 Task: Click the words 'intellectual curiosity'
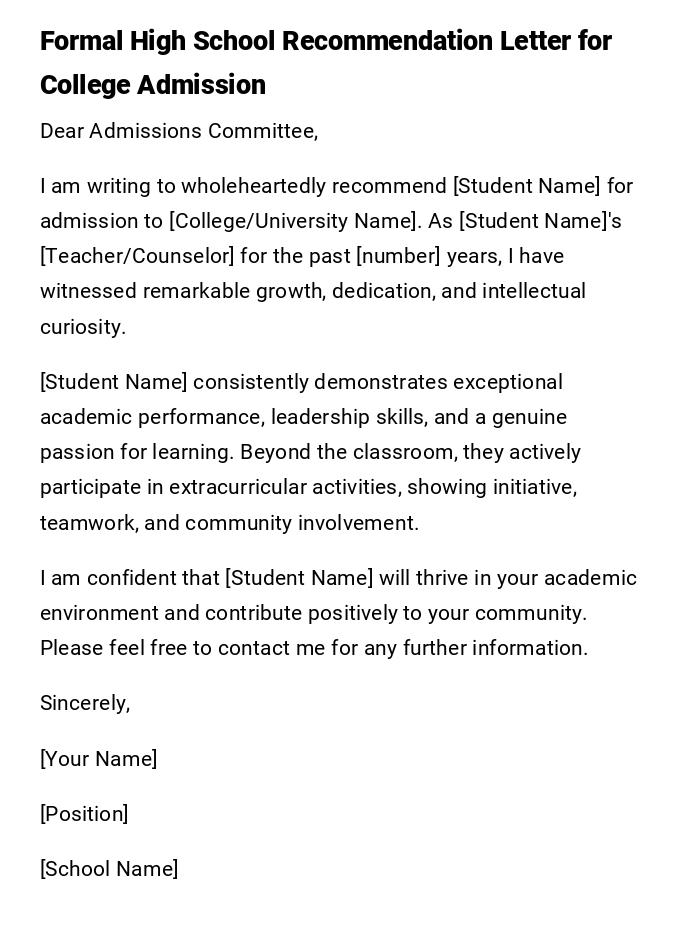(533, 291)
